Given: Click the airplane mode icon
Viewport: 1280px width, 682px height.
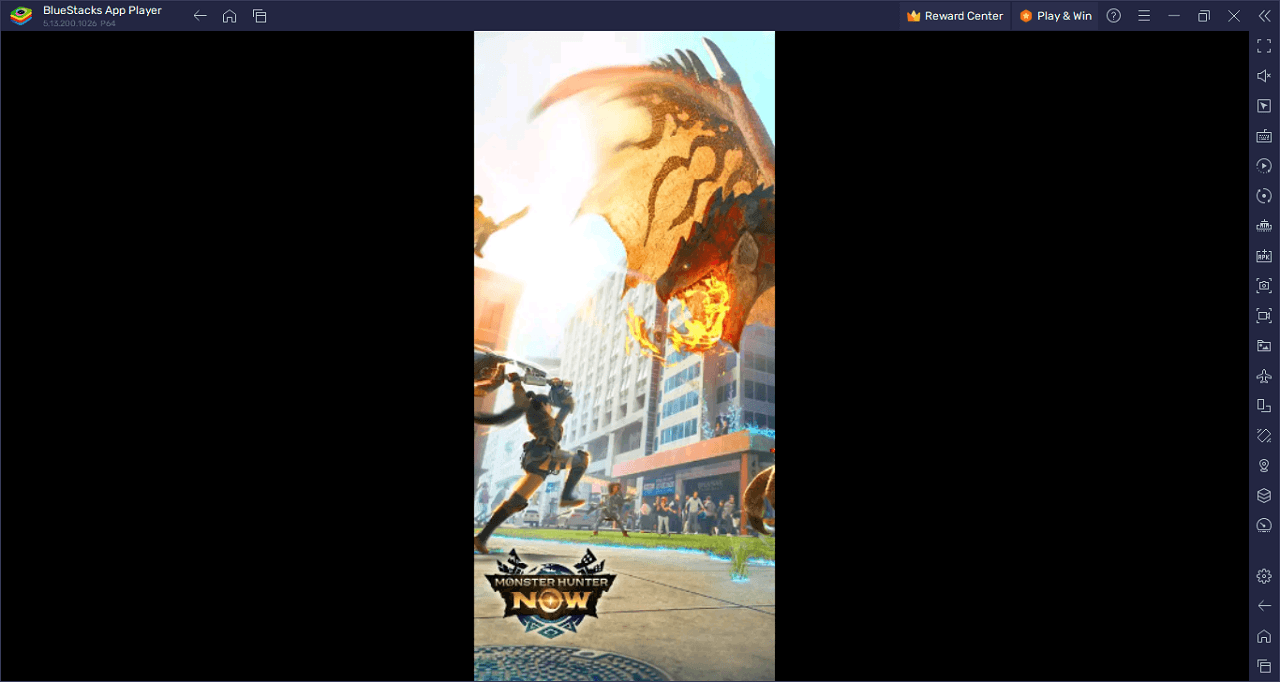Looking at the screenshot, I should 1264,376.
